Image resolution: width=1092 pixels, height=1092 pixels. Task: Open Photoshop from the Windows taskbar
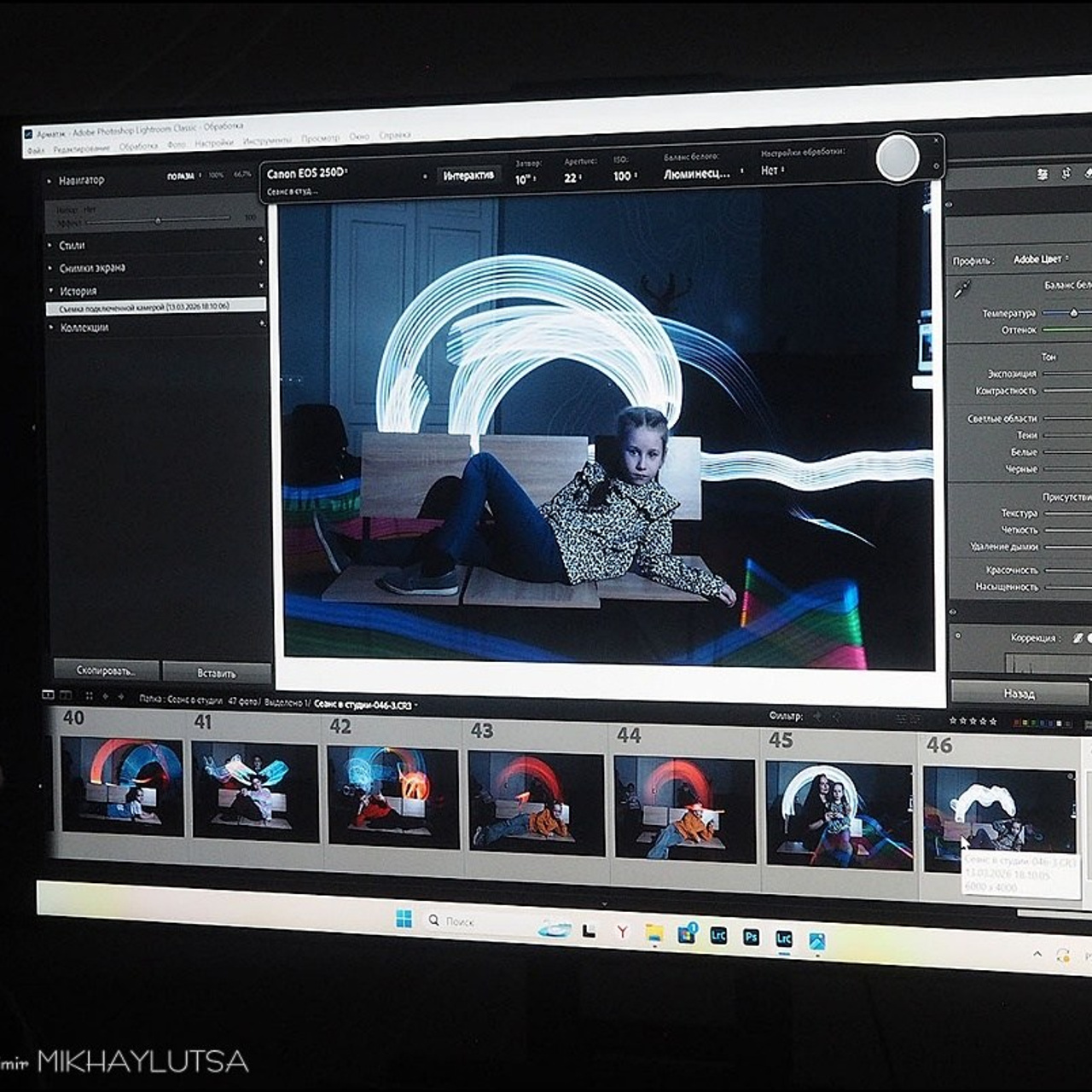tap(751, 937)
